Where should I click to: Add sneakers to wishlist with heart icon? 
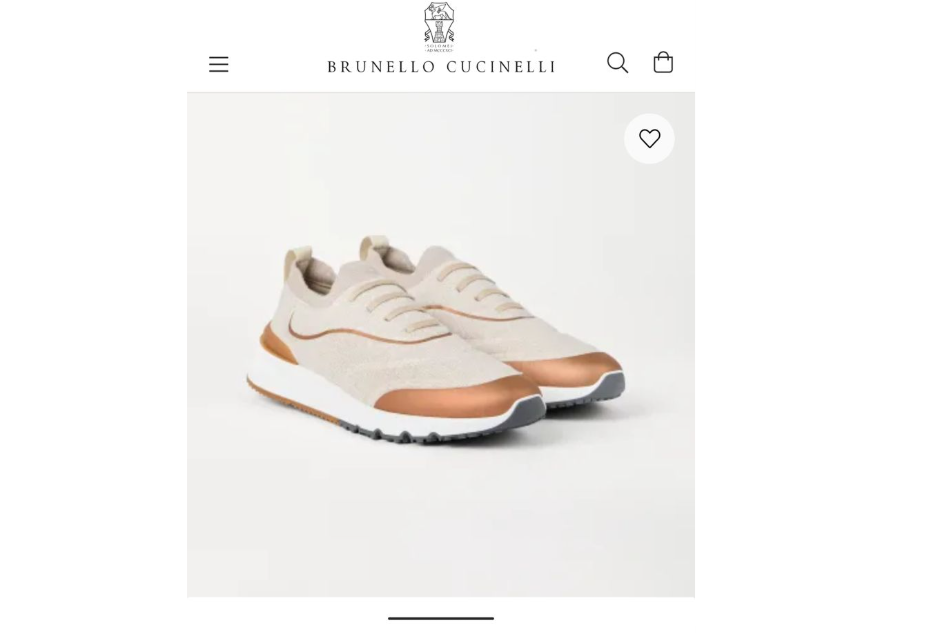click(x=649, y=138)
